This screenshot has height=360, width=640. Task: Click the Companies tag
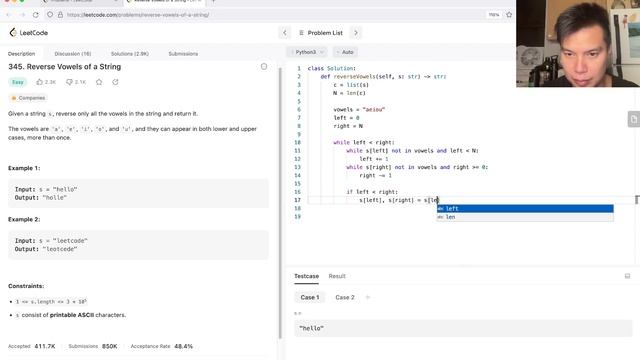pyautogui.click(x=28, y=98)
